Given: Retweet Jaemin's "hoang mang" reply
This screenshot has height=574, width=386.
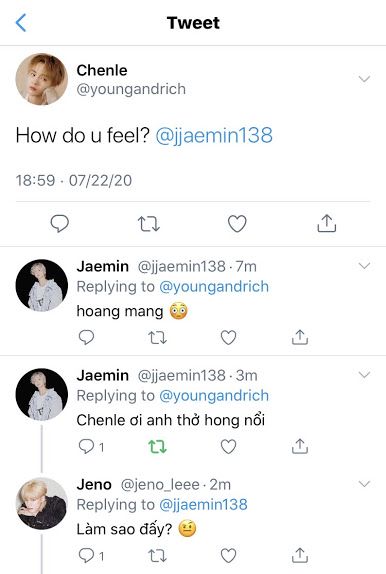Looking at the screenshot, I should (157, 338).
